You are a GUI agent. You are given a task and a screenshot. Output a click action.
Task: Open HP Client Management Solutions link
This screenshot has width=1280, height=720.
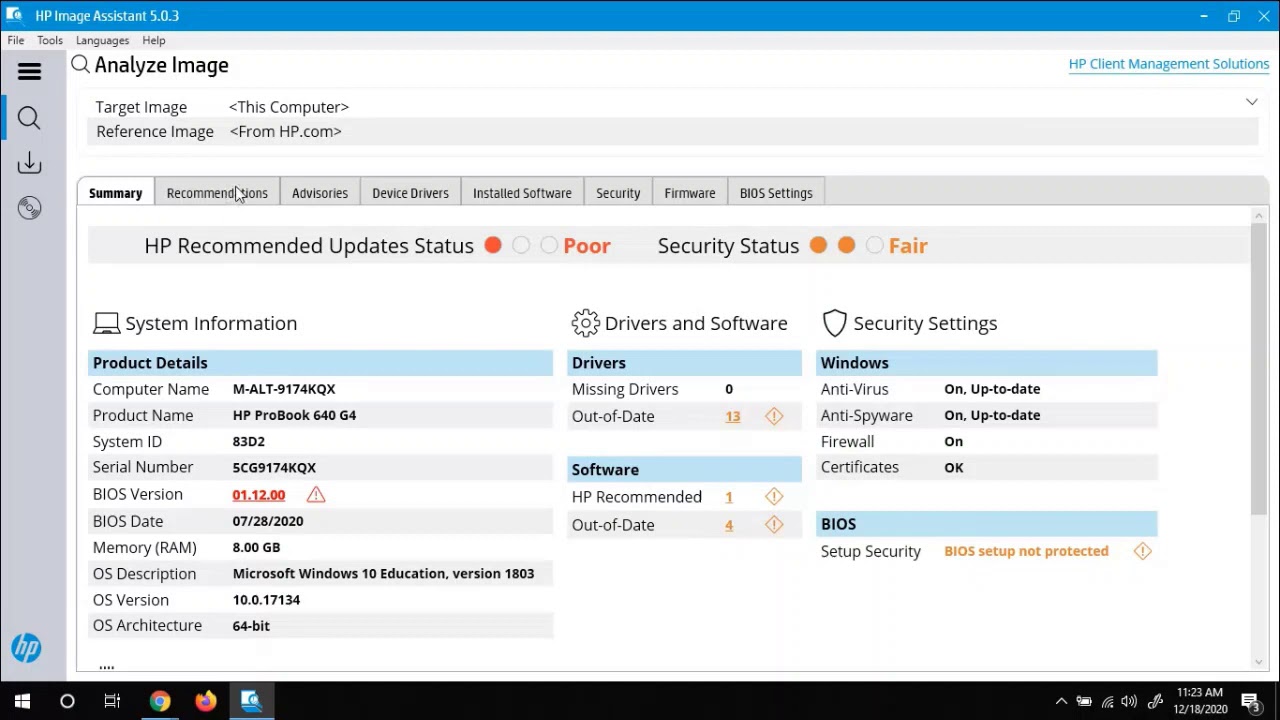click(x=1169, y=64)
